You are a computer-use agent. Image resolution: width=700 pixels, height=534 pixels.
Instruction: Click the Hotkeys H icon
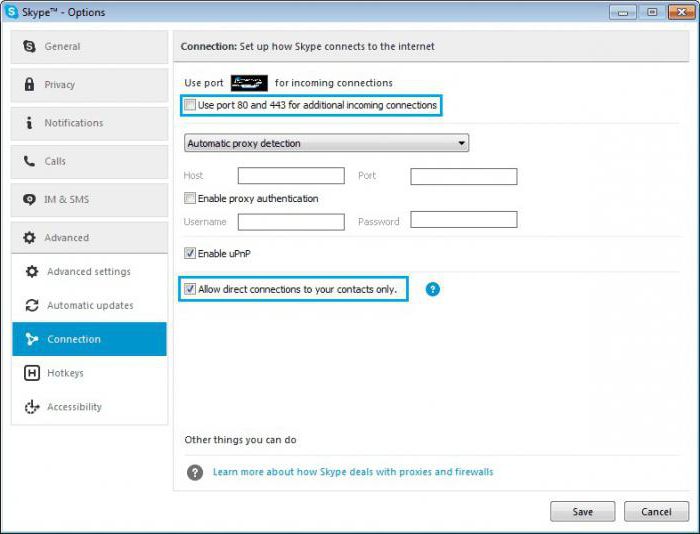(x=32, y=373)
